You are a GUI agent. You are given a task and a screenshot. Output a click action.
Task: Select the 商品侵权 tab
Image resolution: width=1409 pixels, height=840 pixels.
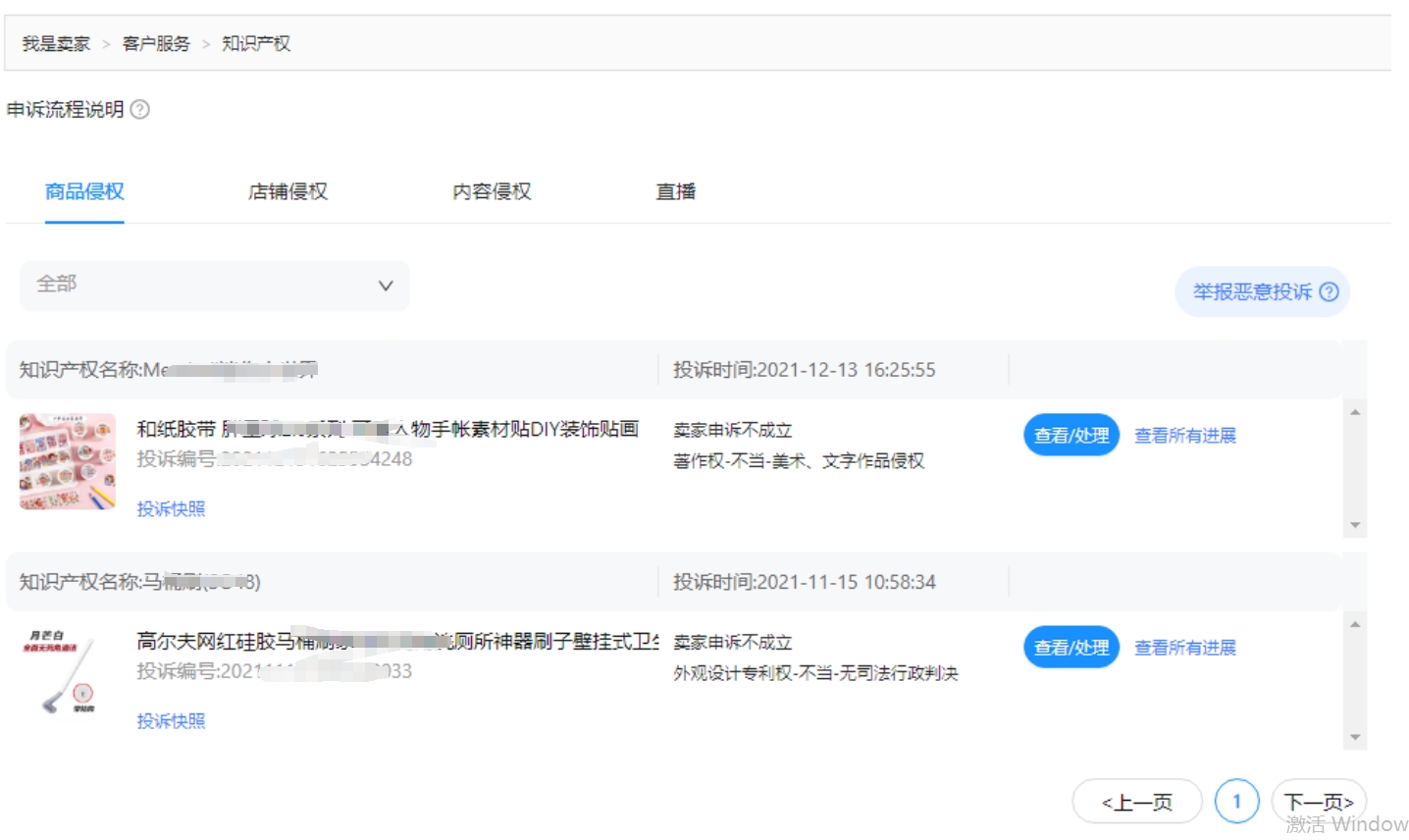[84, 191]
